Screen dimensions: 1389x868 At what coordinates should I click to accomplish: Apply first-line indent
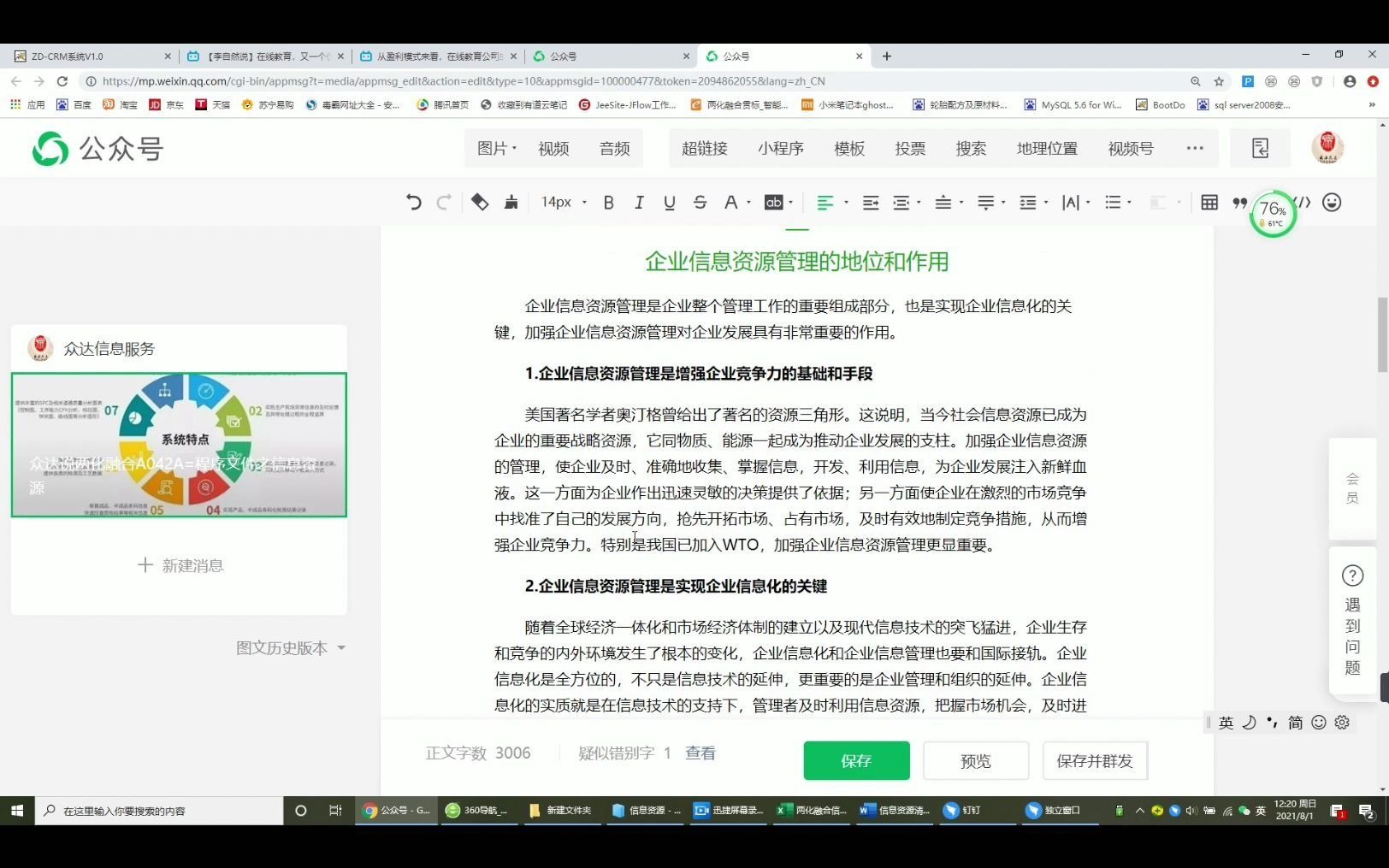[871, 203]
